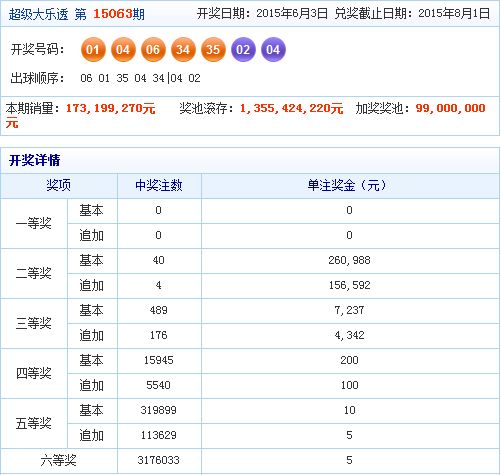Select the orange ball numbered 35
The width and height of the screenshot is (501, 475).
click(x=213, y=50)
